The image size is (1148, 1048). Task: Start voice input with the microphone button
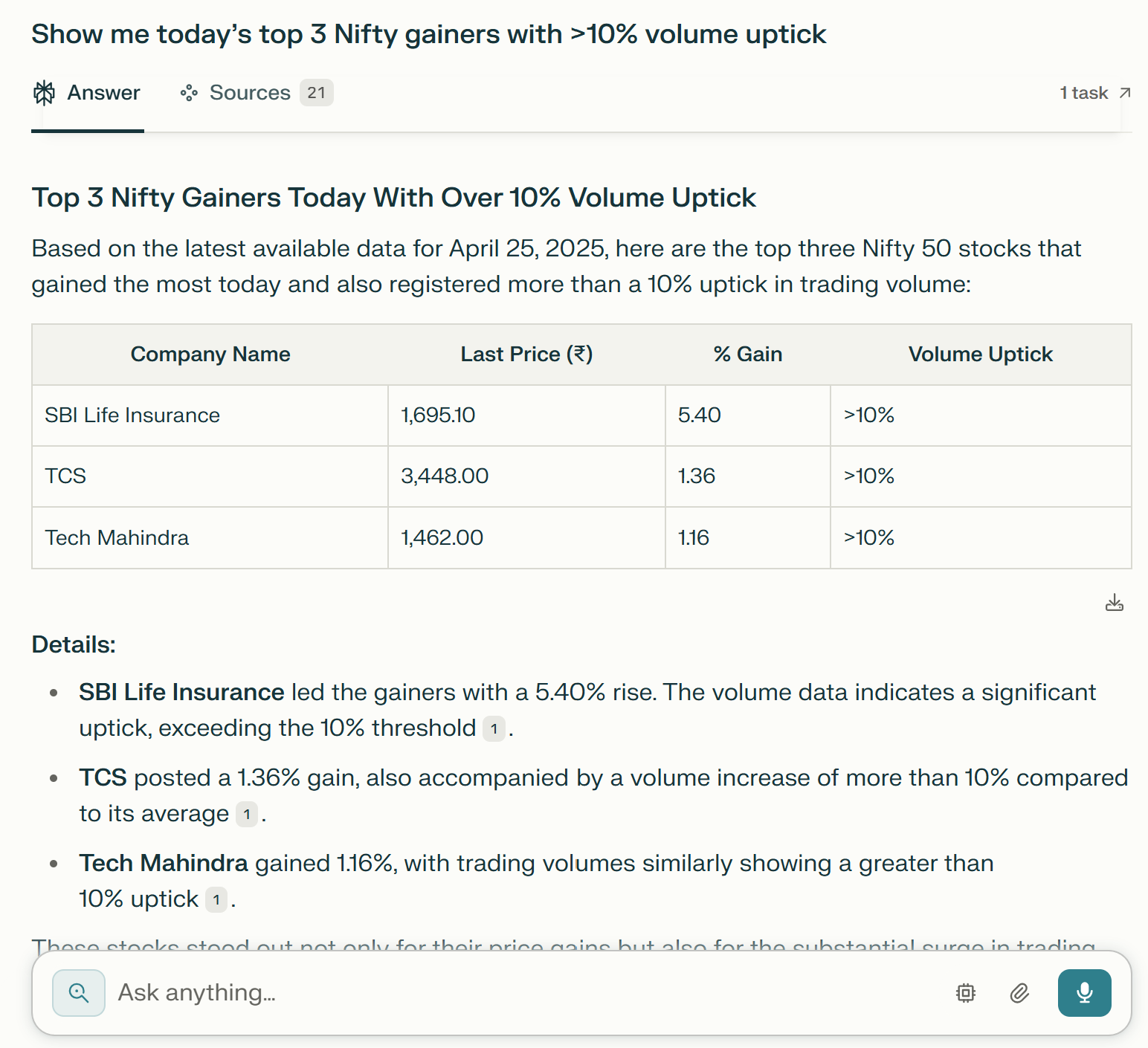click(x=1084, y=993)
